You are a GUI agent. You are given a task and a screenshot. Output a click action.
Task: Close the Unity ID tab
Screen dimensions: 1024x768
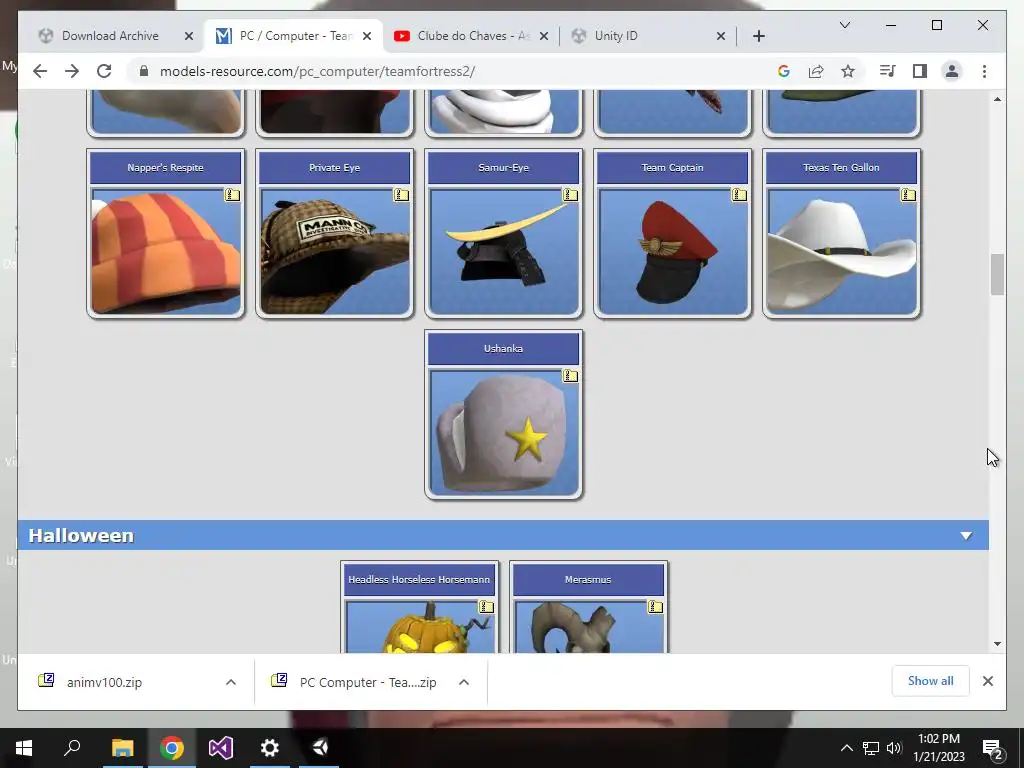[721, 36]
